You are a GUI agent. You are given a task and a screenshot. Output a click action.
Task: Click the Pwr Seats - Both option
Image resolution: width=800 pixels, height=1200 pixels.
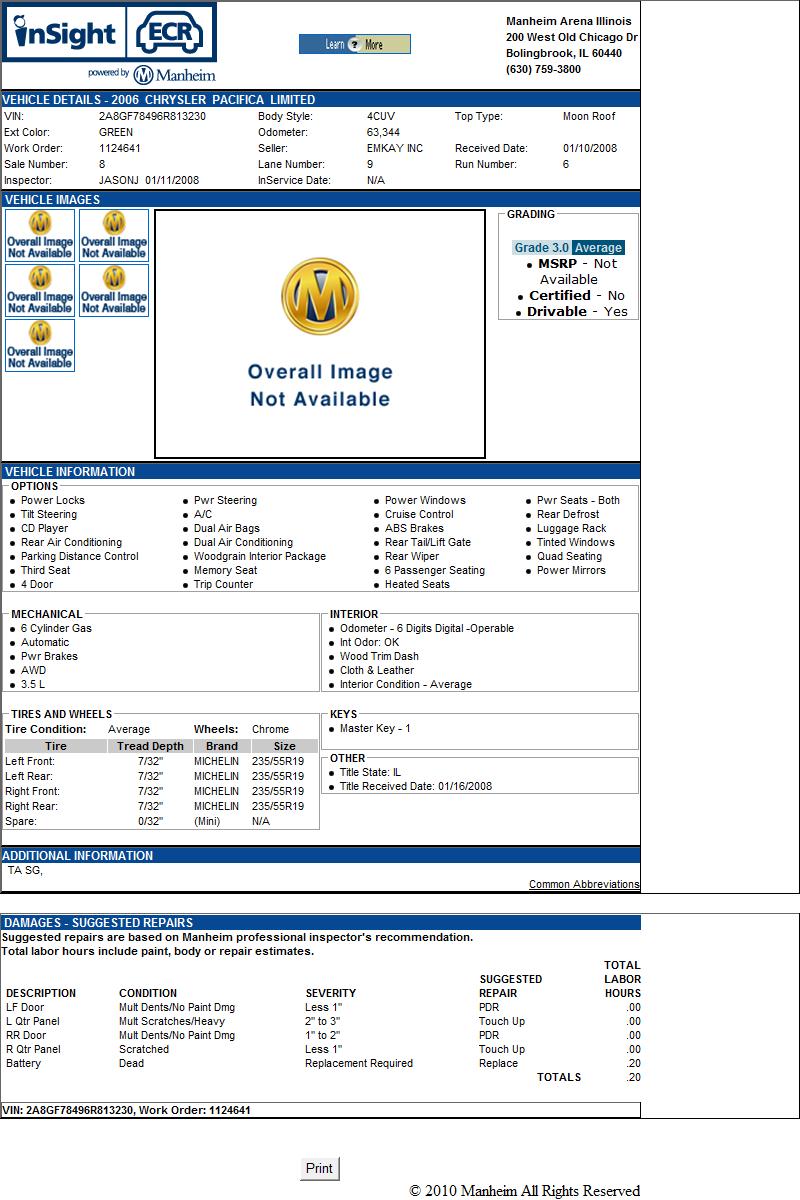tap(578, 500)
